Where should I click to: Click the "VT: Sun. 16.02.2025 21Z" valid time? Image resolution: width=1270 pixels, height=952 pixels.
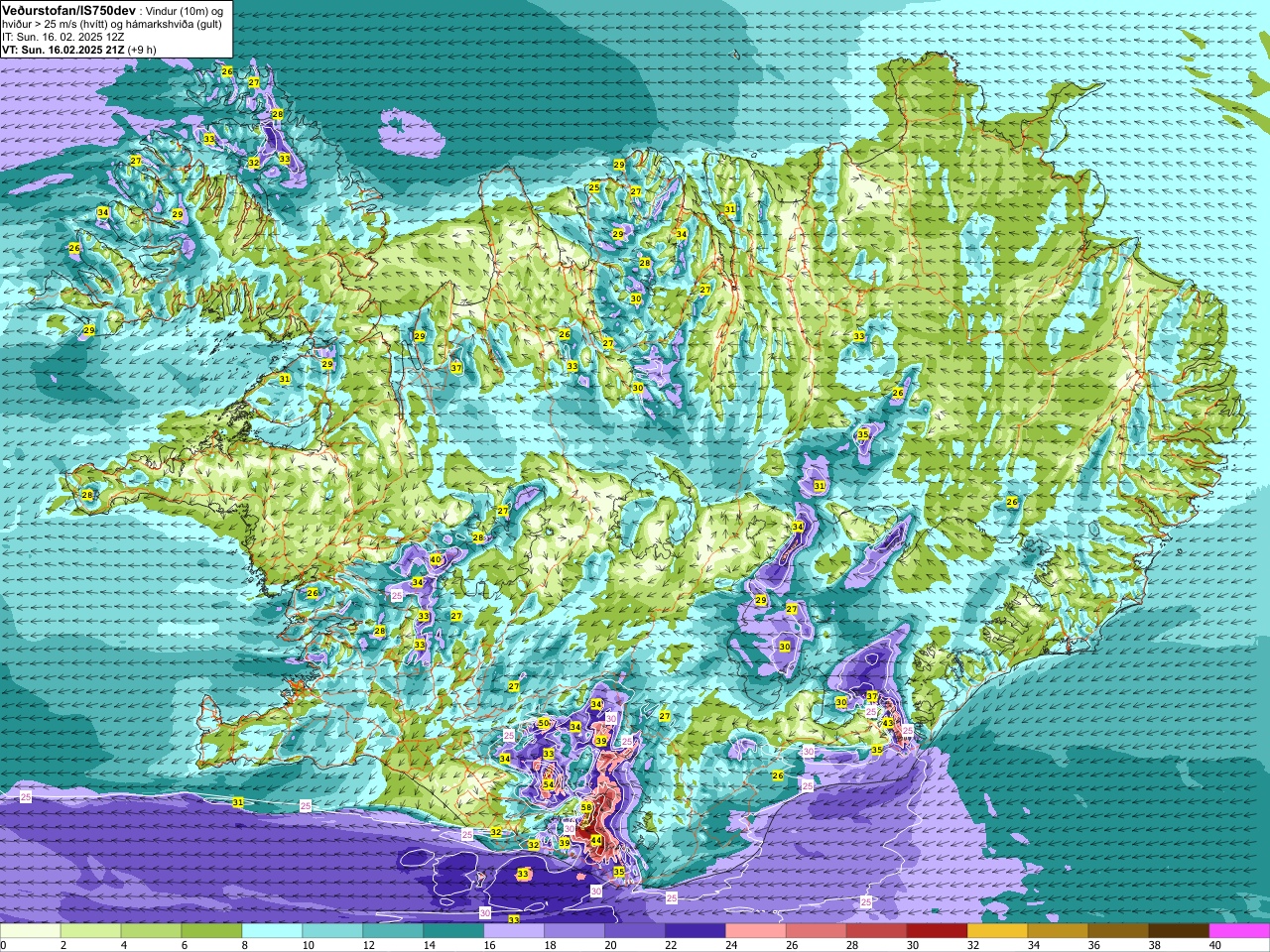click(x=63, y=50)
